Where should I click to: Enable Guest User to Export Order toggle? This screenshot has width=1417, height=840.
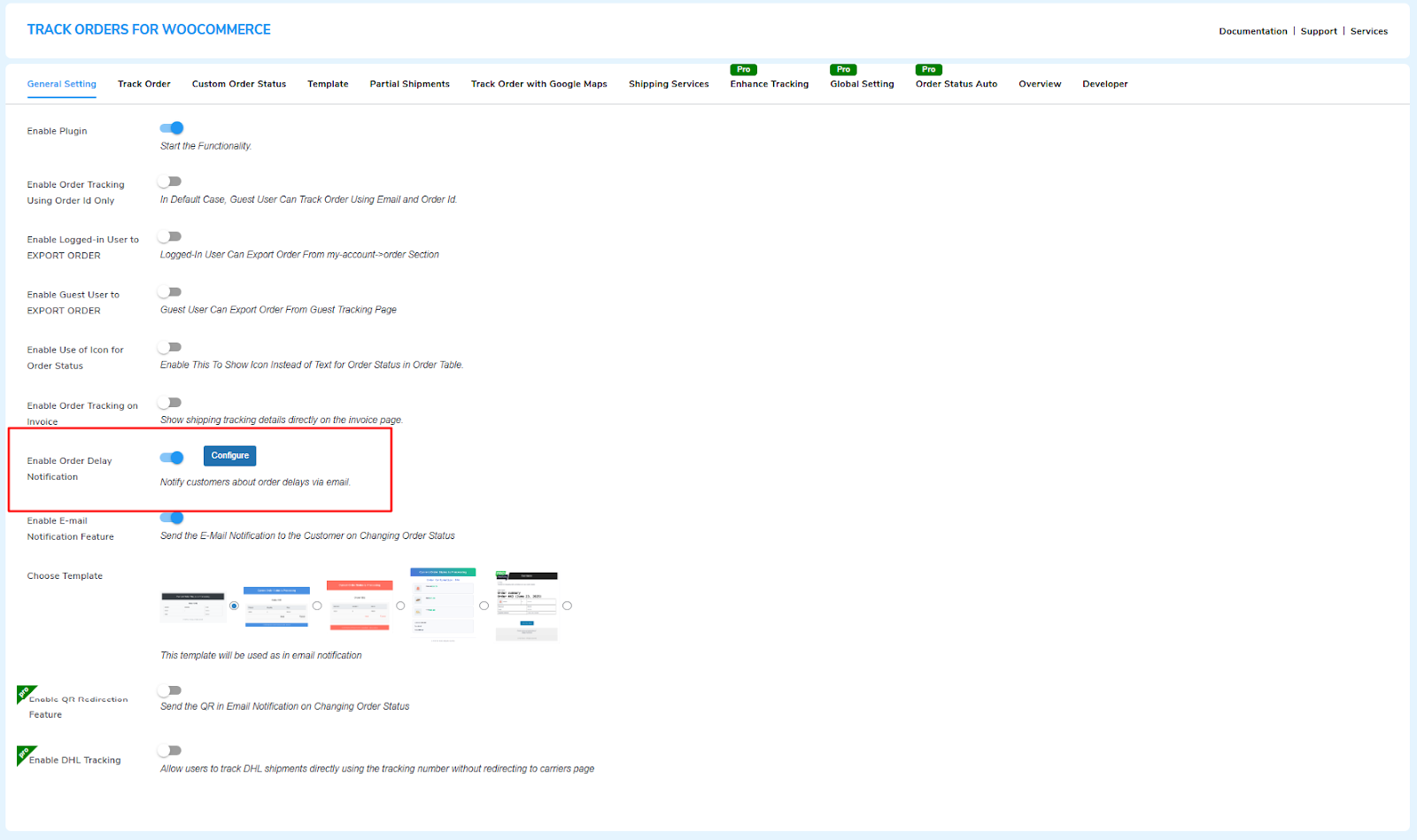tap(170, 292)
